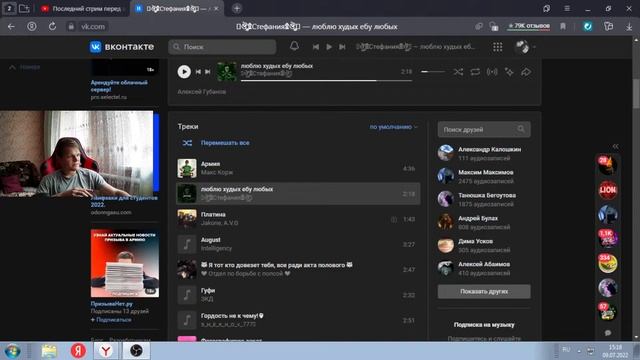The width and height of the screenshot is (640, 360).
Task: Play track 'Армия' by Макс Корж
Action: click(x=298, y=168)
